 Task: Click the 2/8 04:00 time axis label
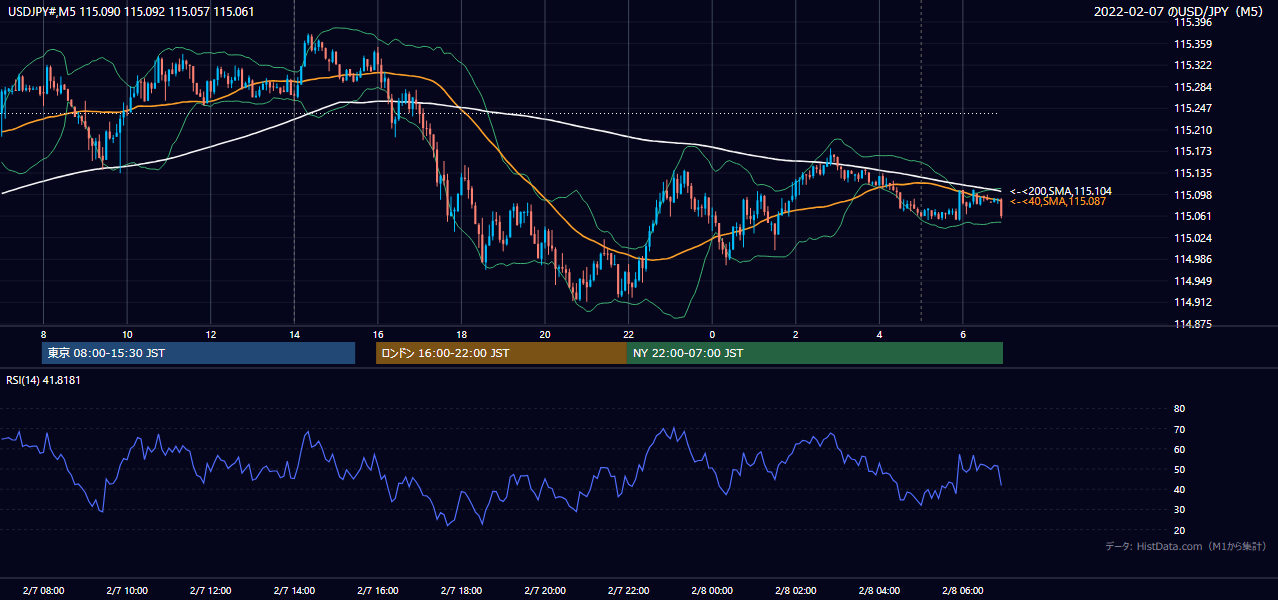pos(879,591)
